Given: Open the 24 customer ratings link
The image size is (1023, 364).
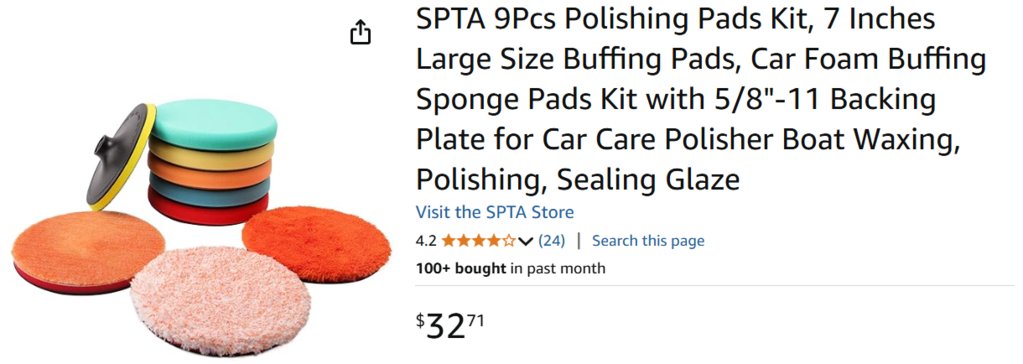Looking at the screenshot, I should pyautogui.click(x=551, y=241).
